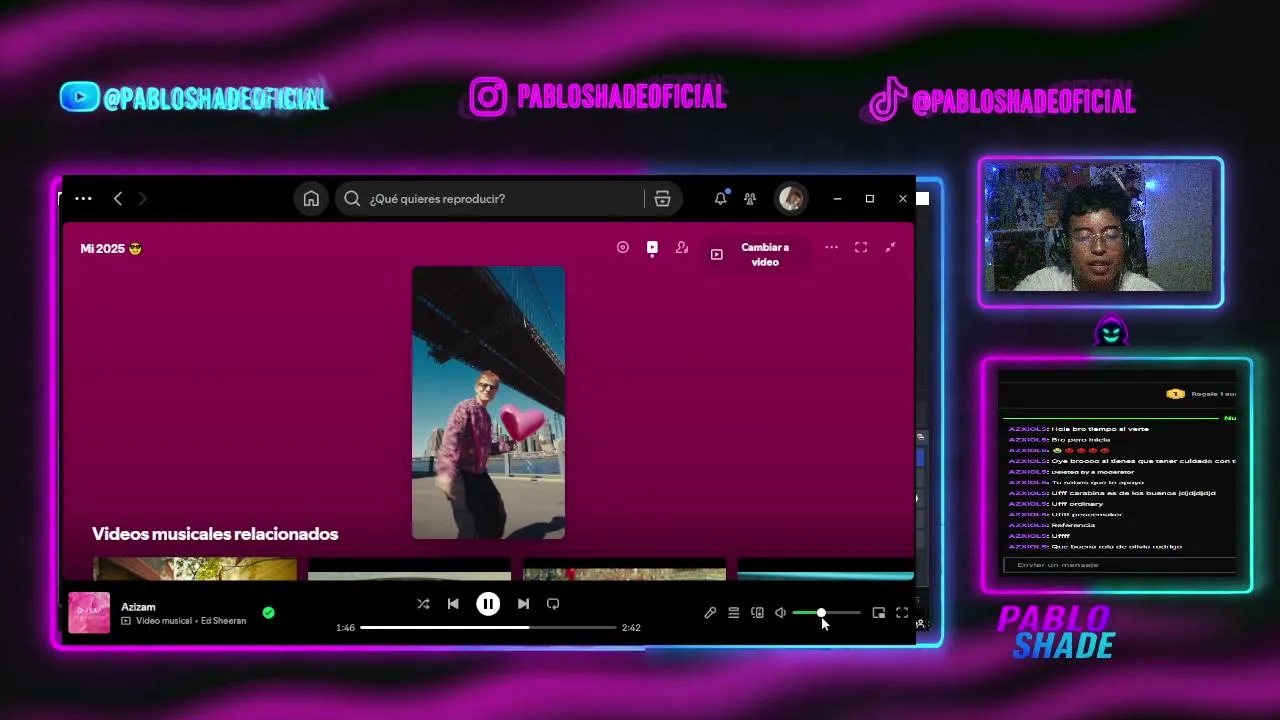The image size is (1280, 720).
Task: Open the Spotify three-dots main menu
Action: pyautogui.click(x=83, y=199)
